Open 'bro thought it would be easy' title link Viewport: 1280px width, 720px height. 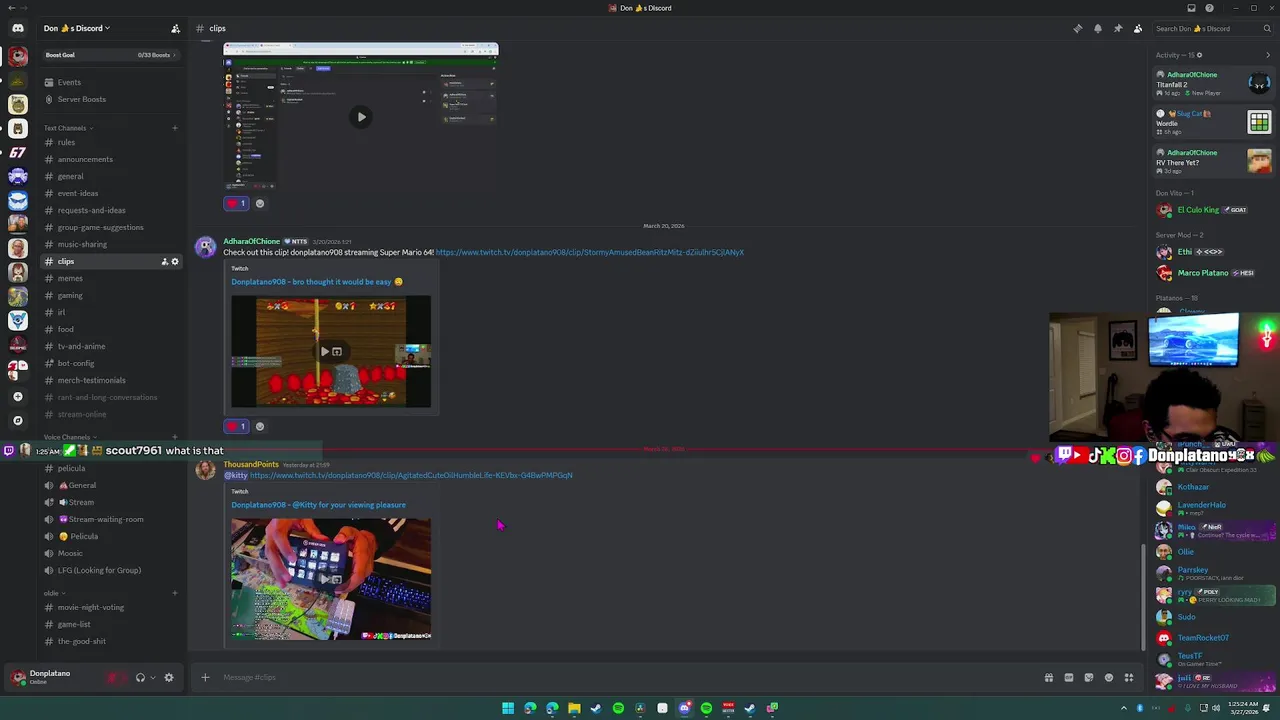(316, 282)
